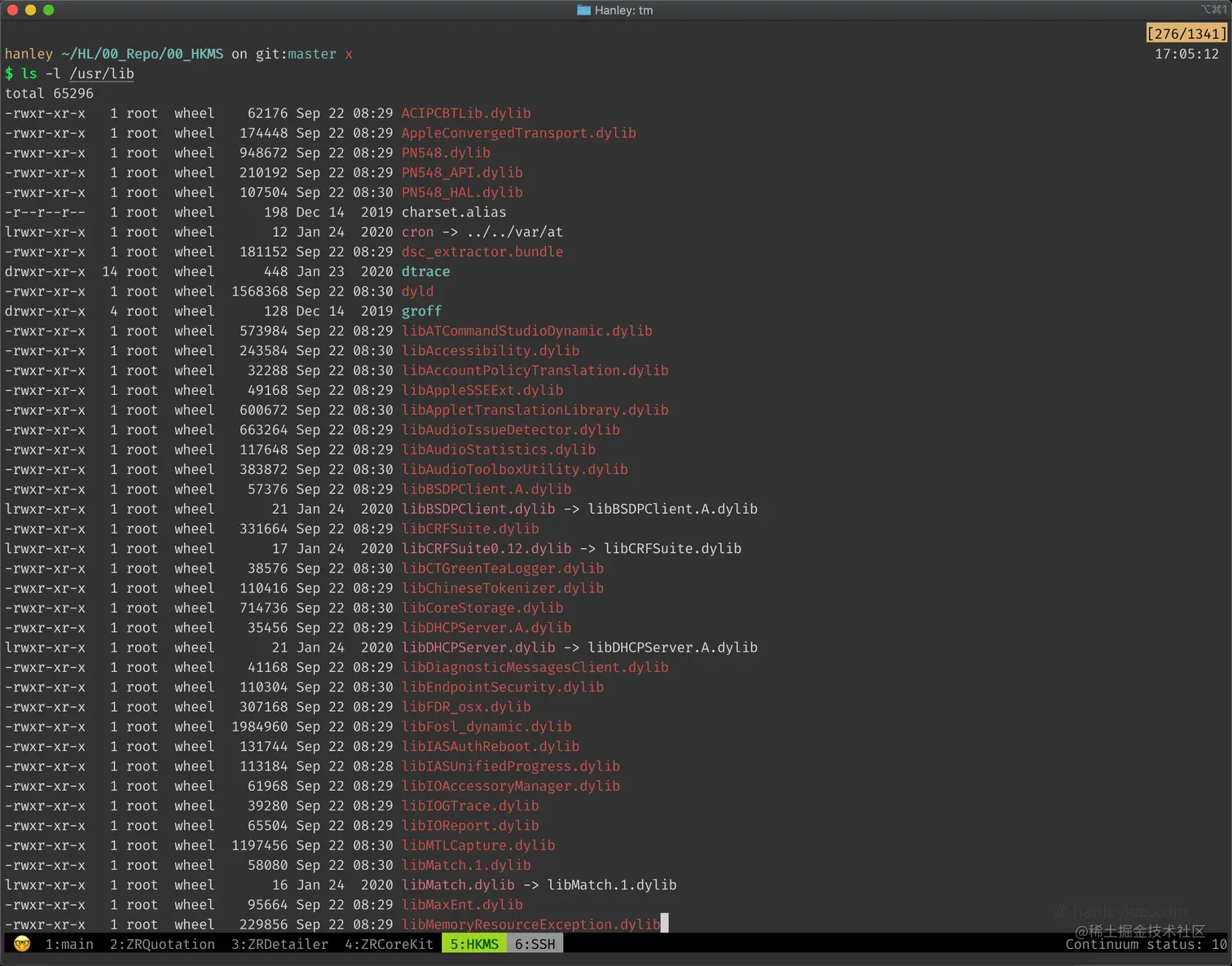Select libMemoryResourceException.dylib
Screen dimensions: 1232x966
pos(530,924)
